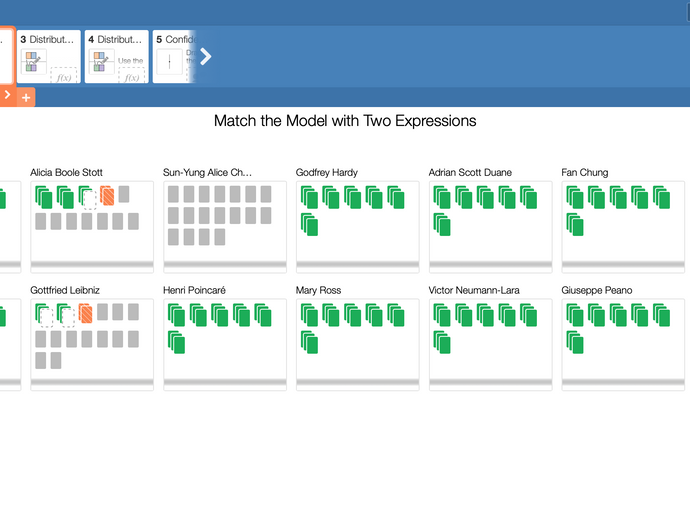Click Sun-Yung Alice Ch... first gray card icon
The width and height of the screenshot is (690, 518).
[173, 194]
